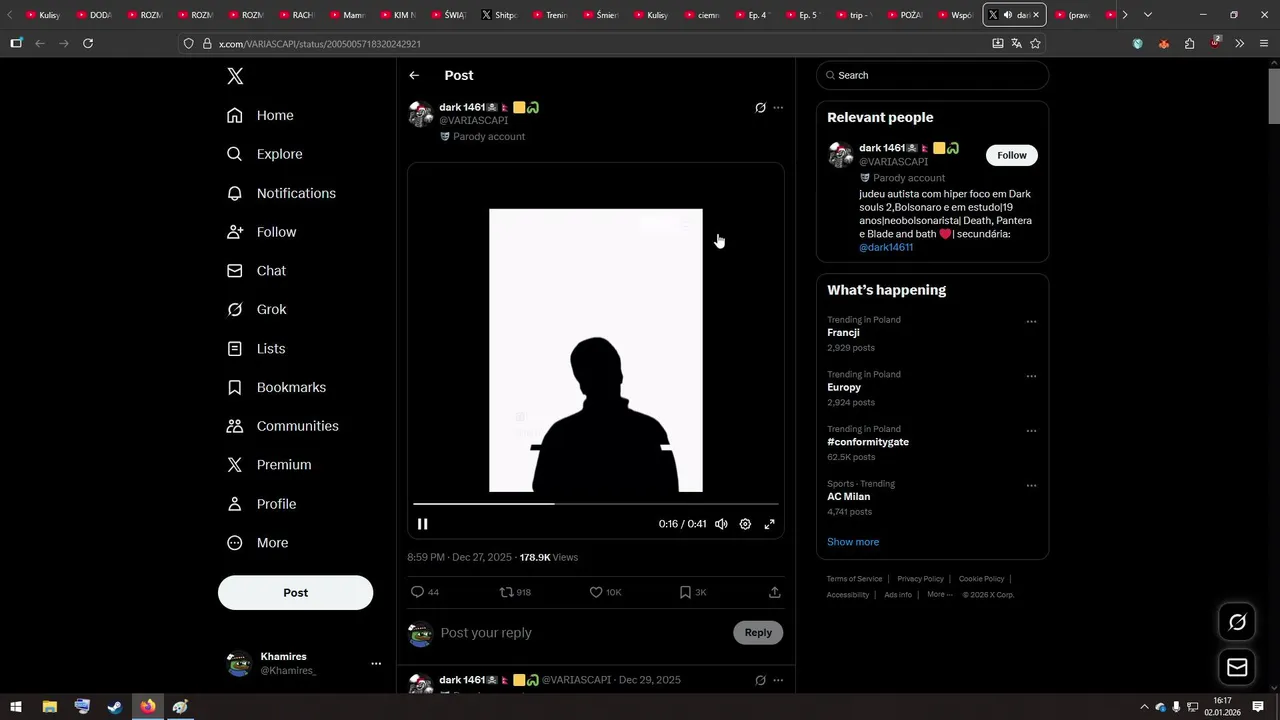Open the floating messages envelope button
The height and width of the screenshot is (720, 1280).
coord(1237,667)
